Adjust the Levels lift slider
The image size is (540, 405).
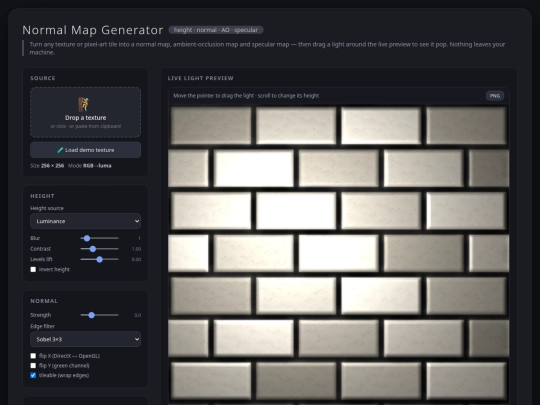[100, 259]
